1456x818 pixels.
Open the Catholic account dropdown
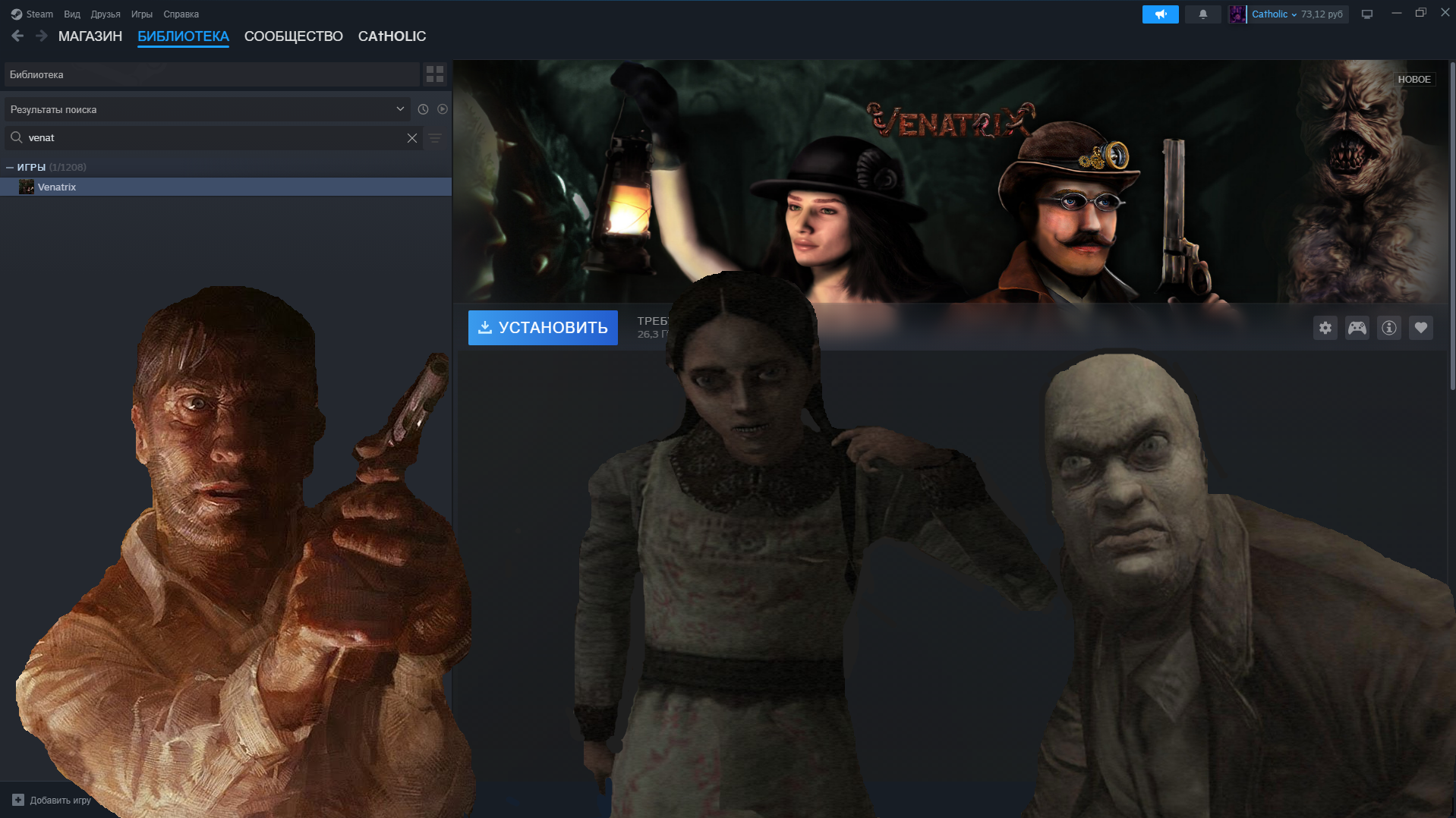[1275, 14]
